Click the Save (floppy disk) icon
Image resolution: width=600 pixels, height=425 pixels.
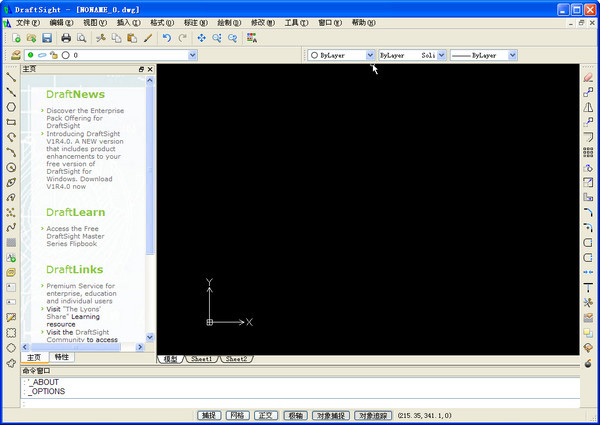click(x=46, y=38)
